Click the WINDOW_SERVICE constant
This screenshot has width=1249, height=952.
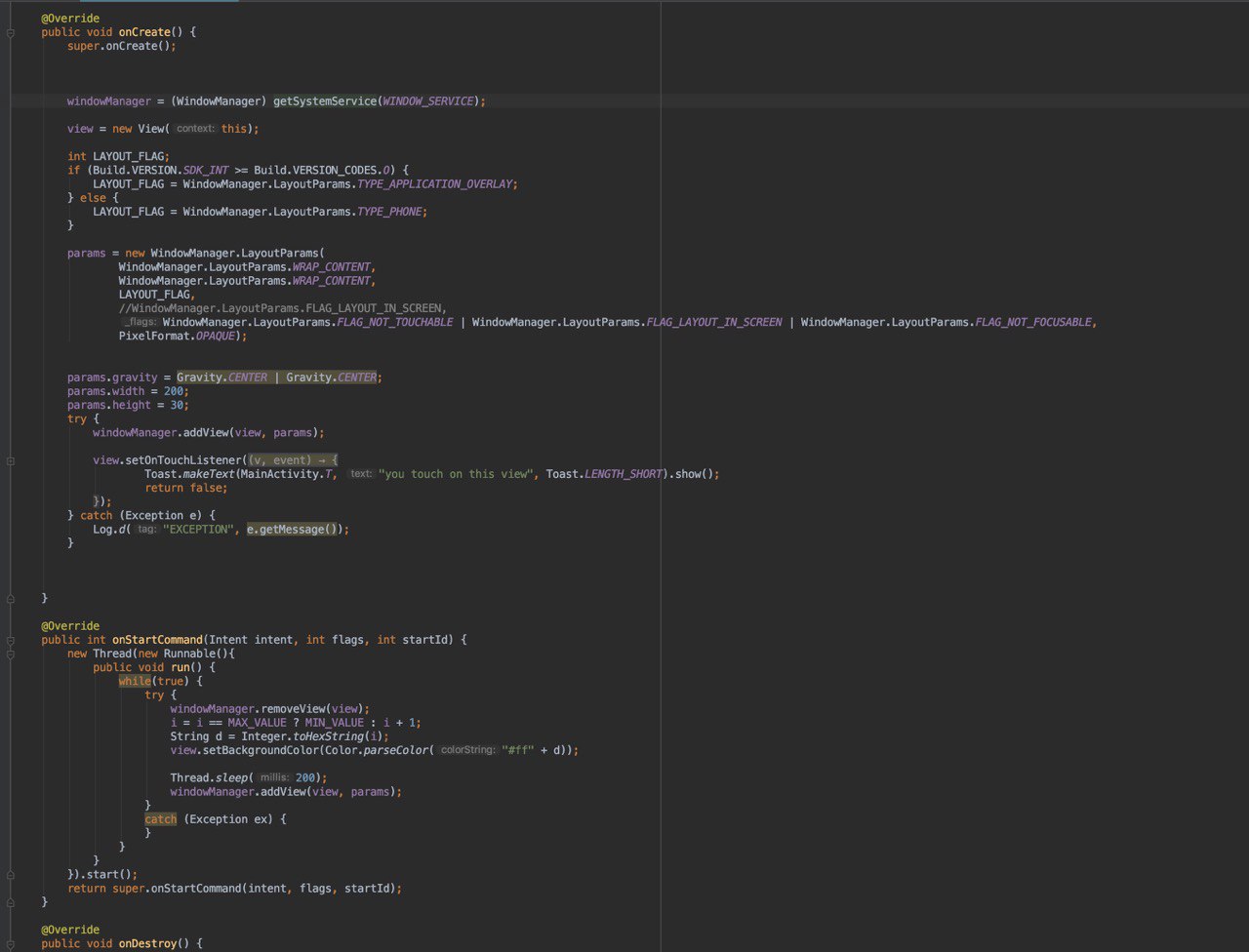point(427,101)
